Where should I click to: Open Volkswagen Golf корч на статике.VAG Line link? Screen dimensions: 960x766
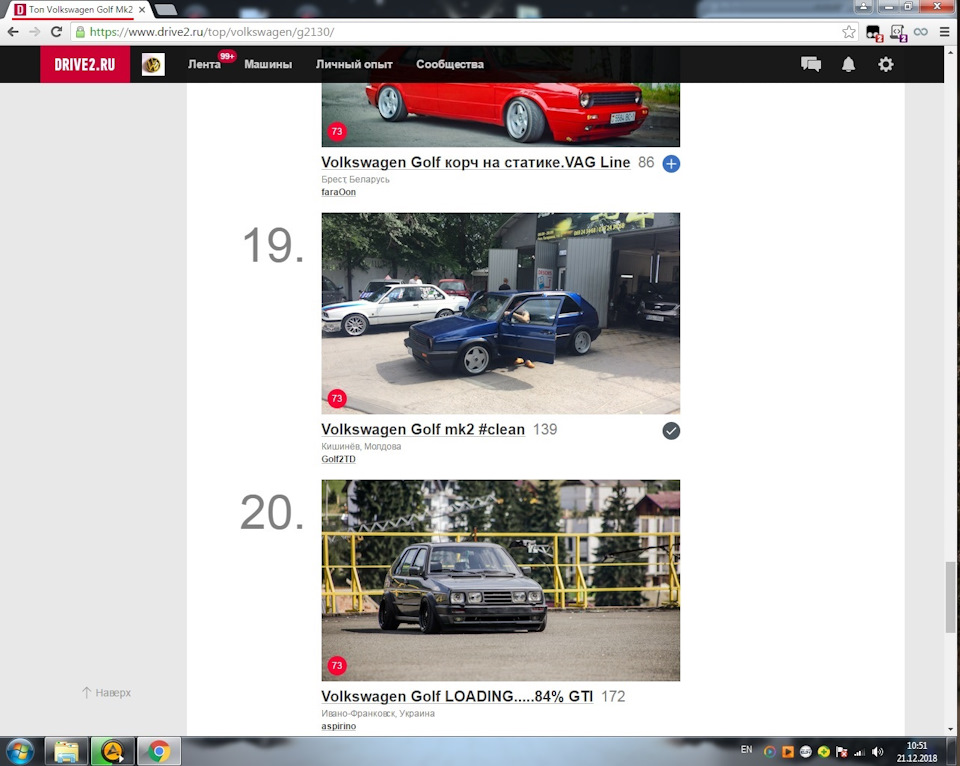[476, 162]
